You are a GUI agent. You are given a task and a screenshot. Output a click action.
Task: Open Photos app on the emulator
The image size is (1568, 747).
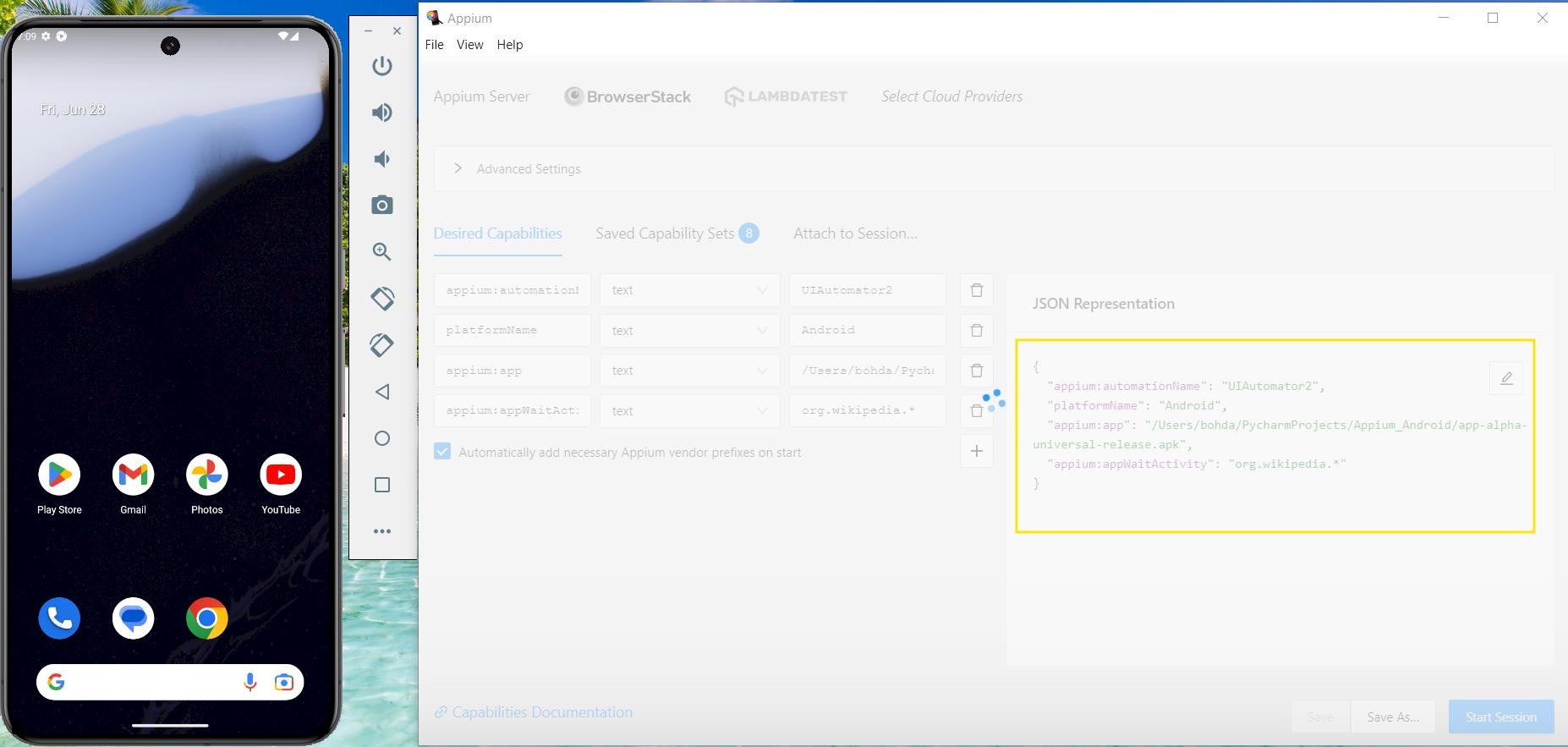coord(207,475)
